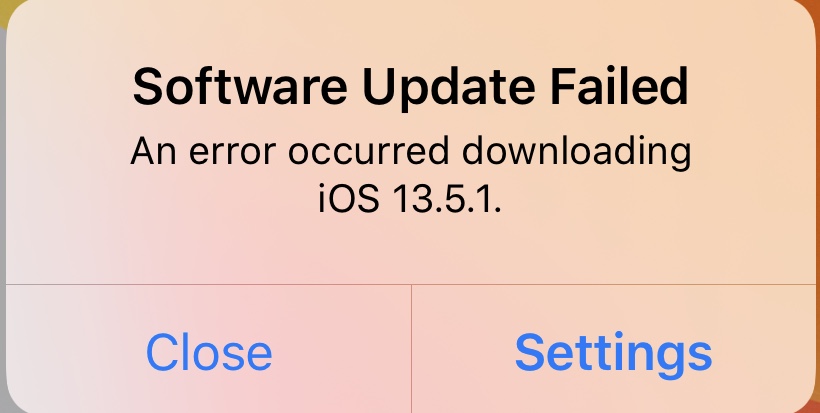820x413 pixels.
Task: Go to Settings to retry update
Action: pos(613,349)
